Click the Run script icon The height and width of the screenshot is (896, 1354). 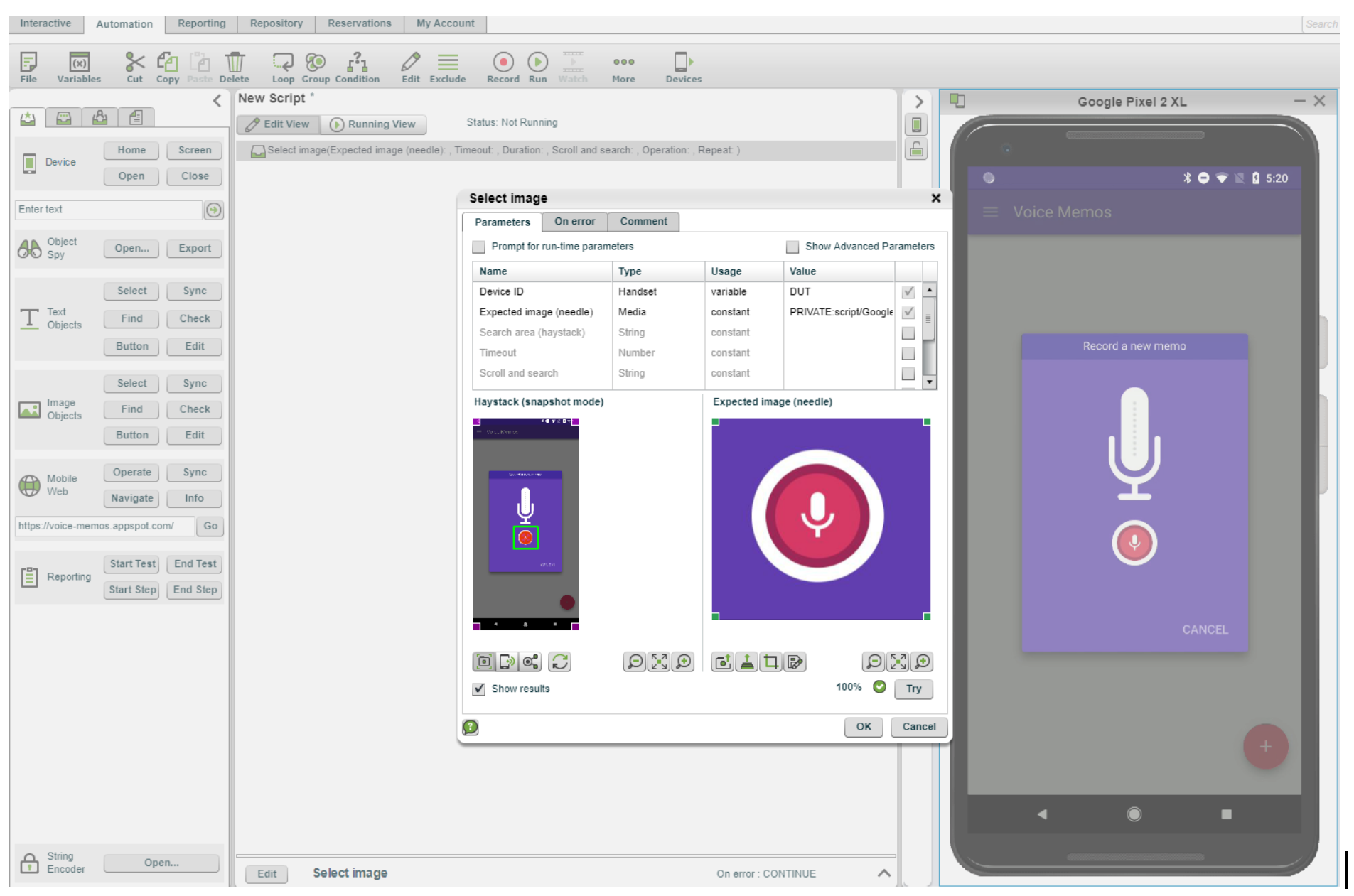coord(537,66)
